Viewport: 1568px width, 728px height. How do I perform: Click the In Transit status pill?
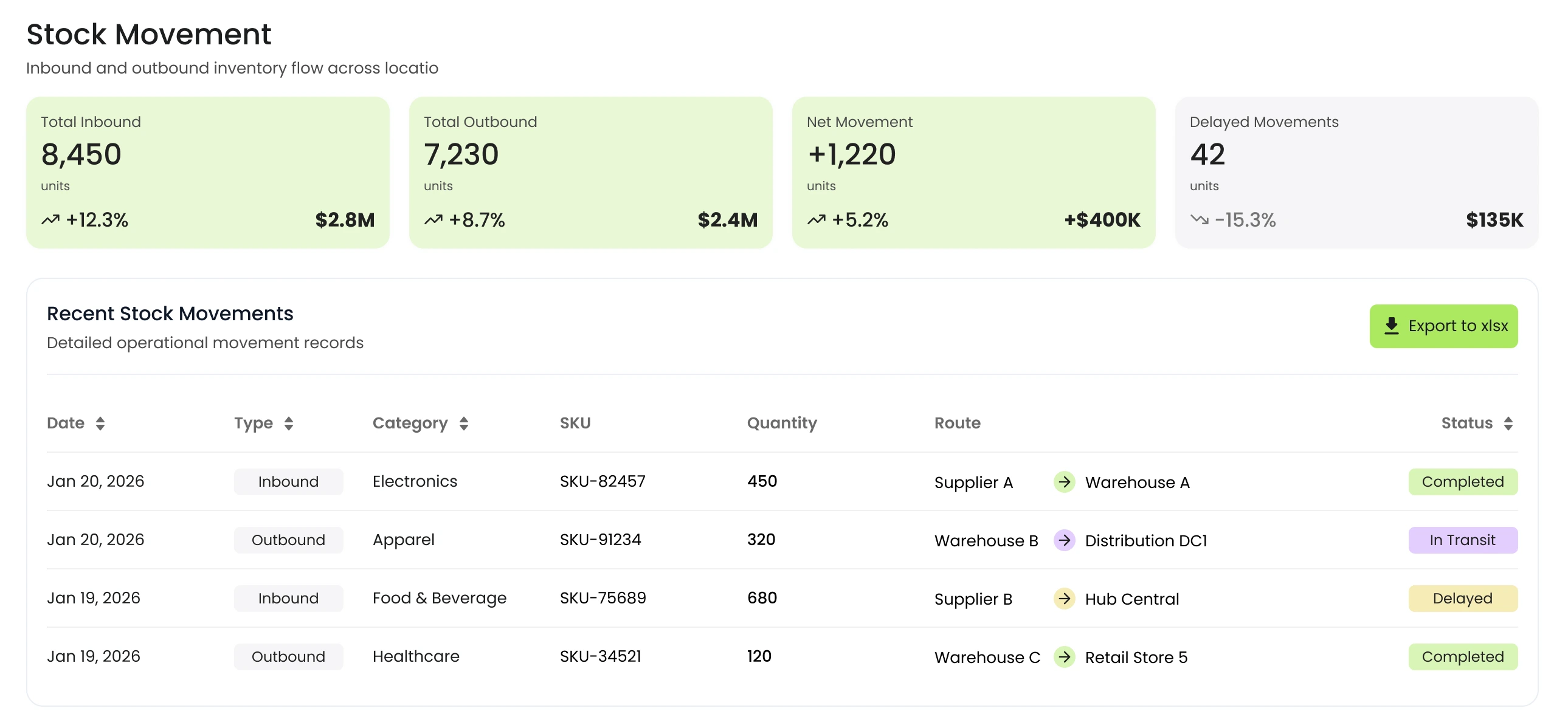pos(1463,540)
